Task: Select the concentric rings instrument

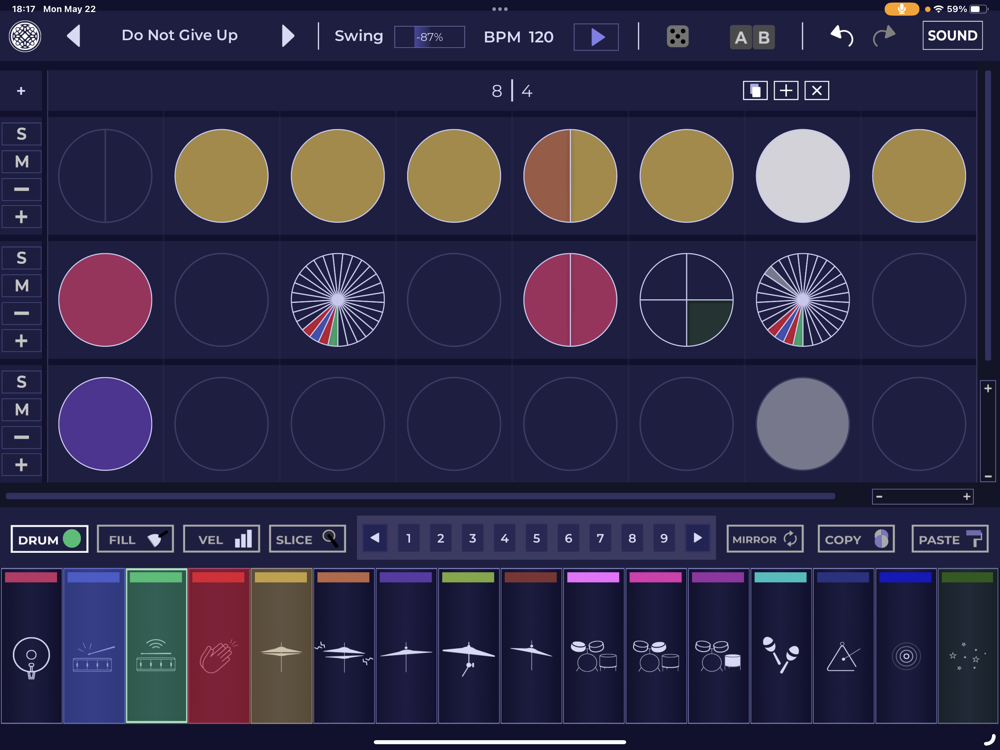Action: (x=906, y=646)
